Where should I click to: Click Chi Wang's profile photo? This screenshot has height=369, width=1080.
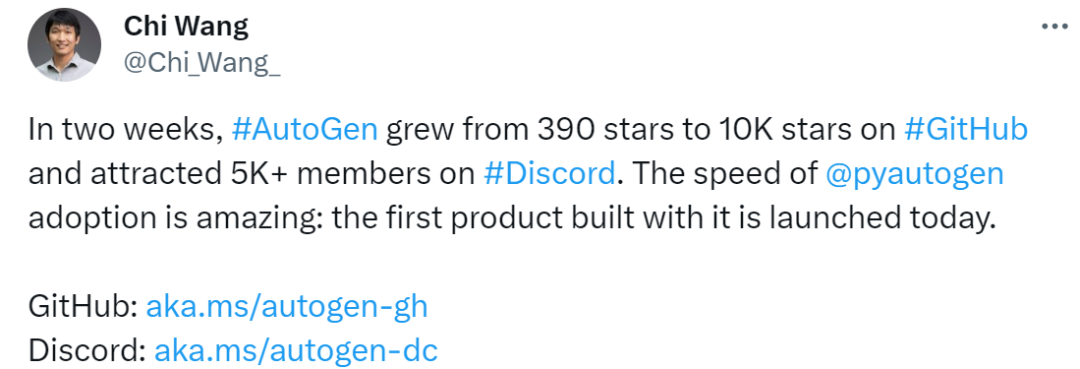(x=64, y=46)
